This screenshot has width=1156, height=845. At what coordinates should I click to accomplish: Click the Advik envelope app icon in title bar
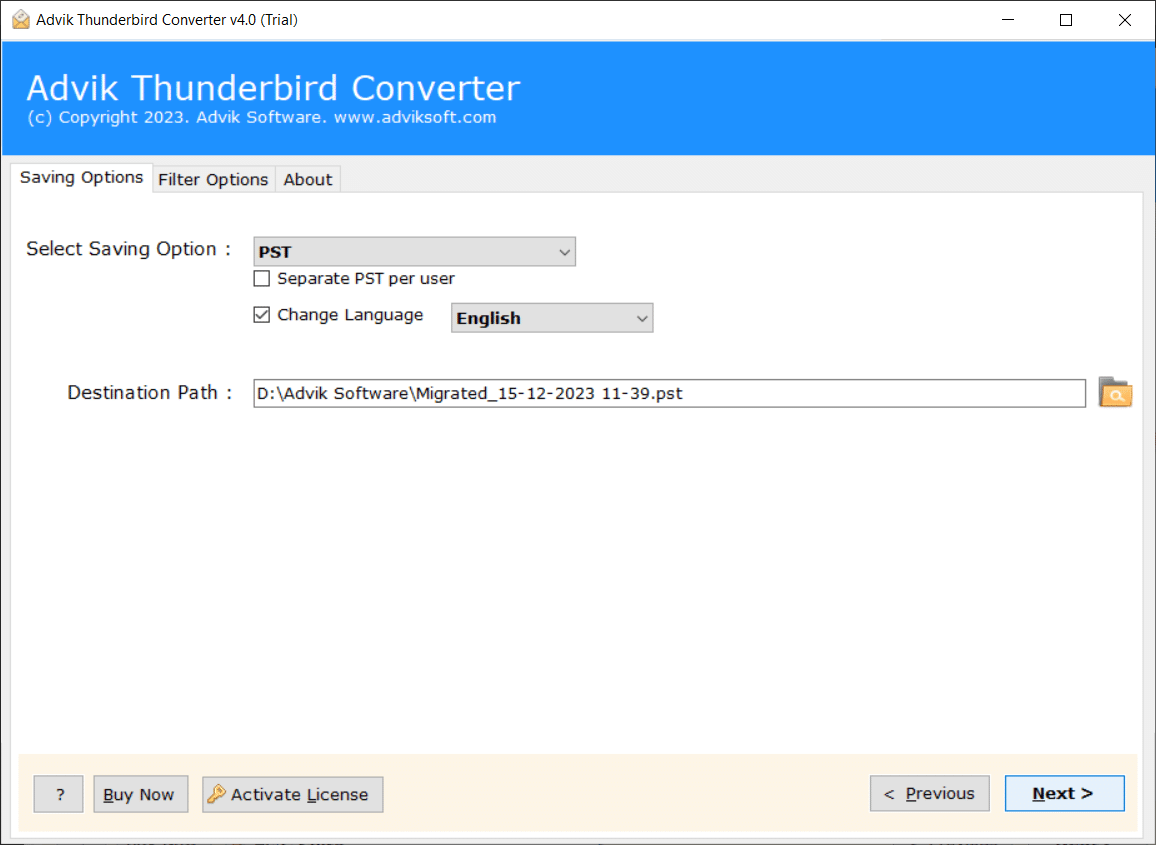click(x=21, y=19)
